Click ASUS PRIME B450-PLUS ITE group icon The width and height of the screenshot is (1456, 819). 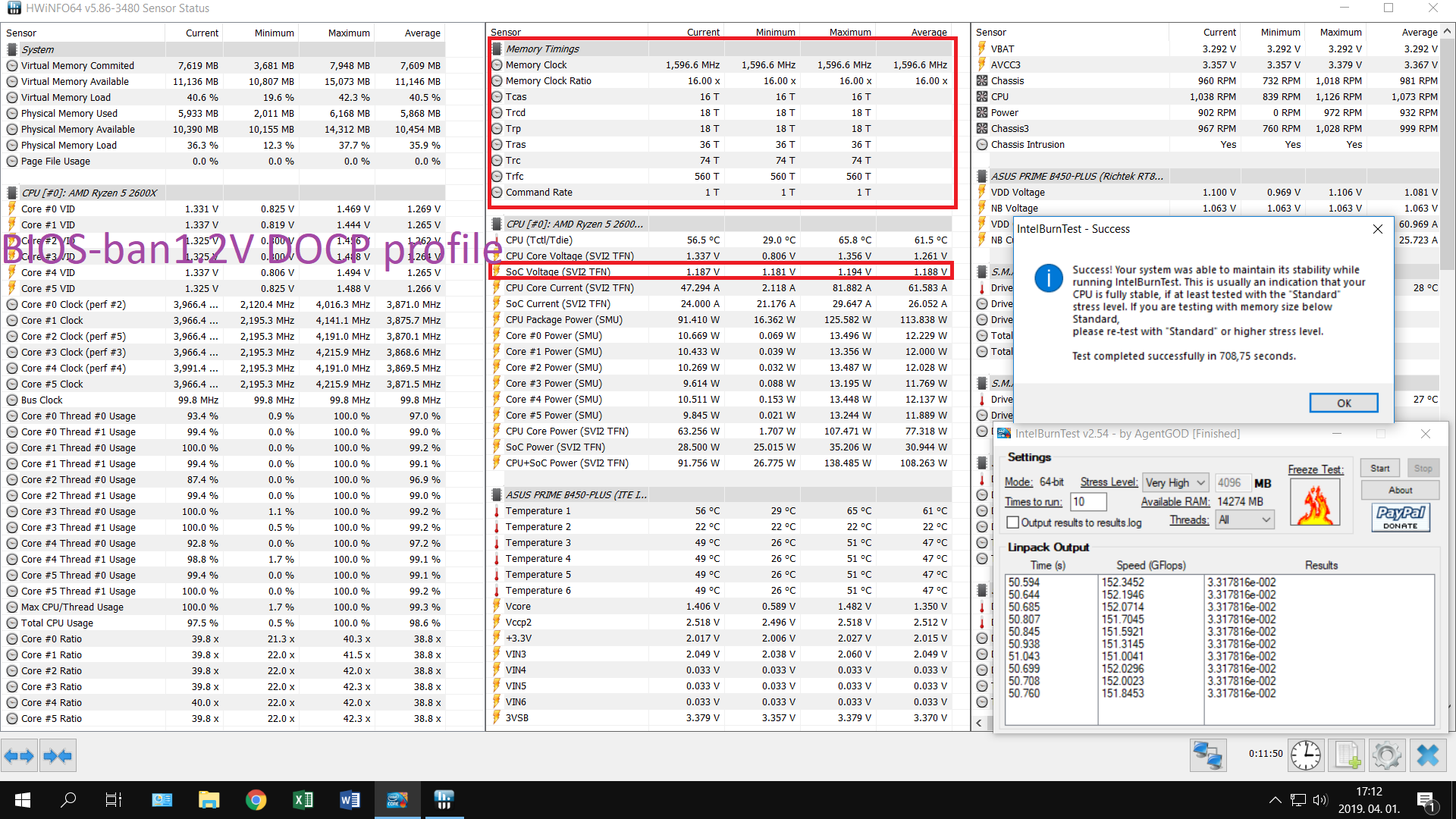[497, 494]
